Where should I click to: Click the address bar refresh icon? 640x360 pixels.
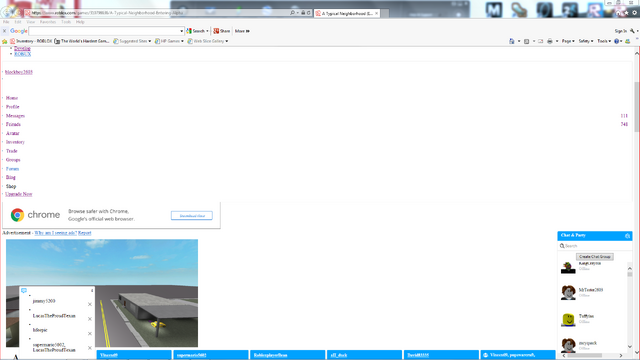[309, 13]
